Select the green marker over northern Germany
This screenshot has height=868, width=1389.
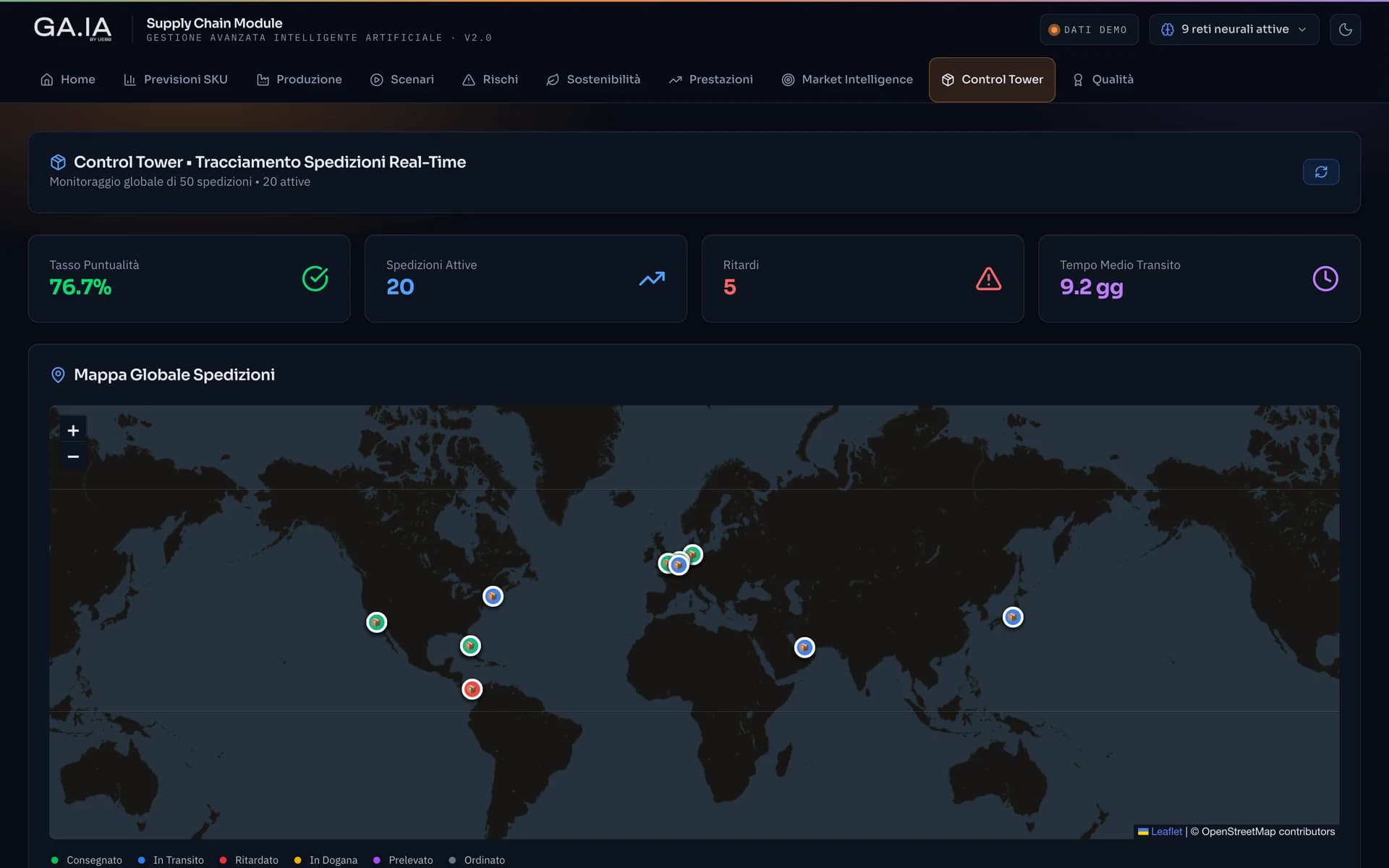[x=693, y=554]
